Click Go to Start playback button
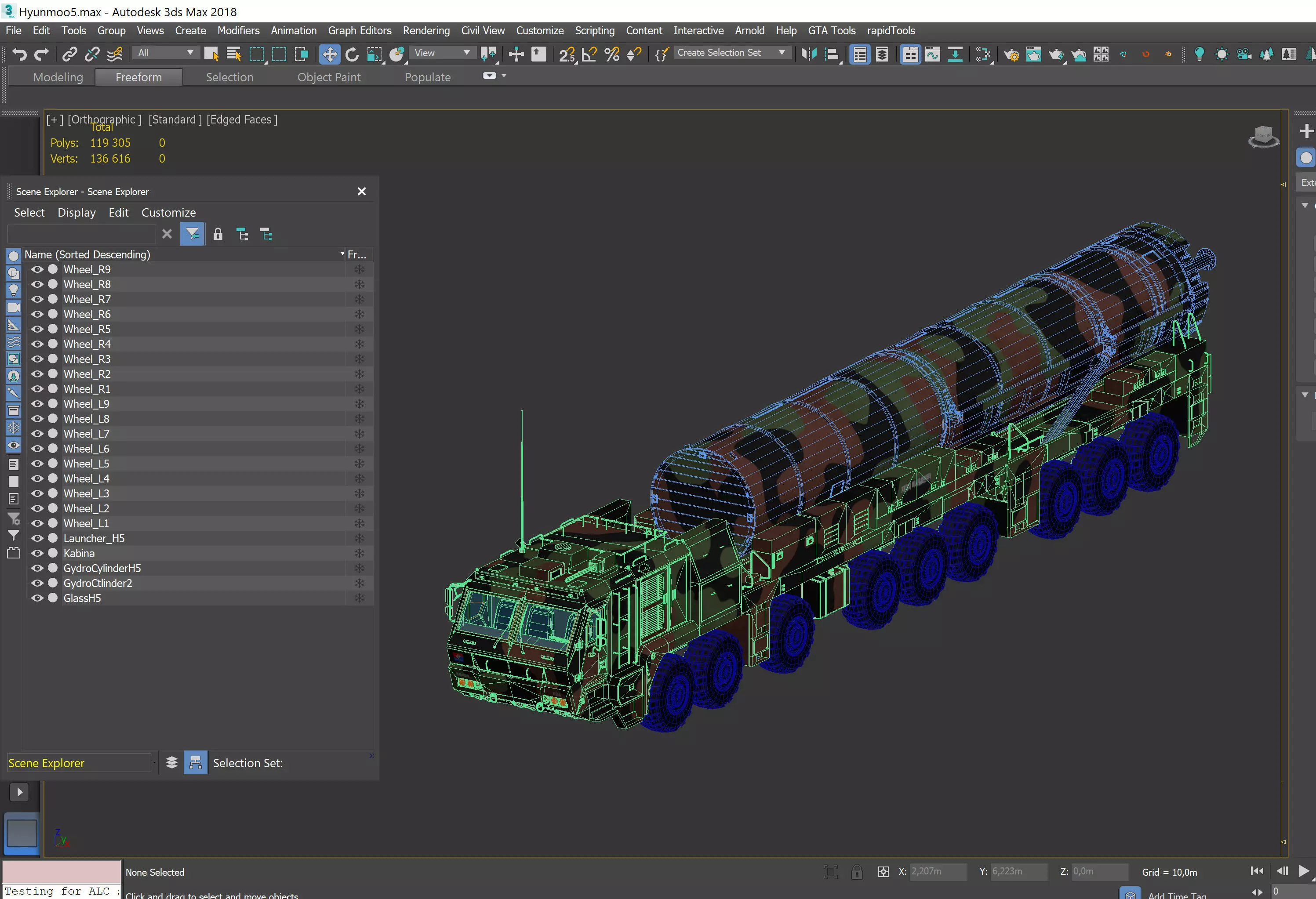The height and width of the screenshot is (899, 1316). (x=1257, y=871)
